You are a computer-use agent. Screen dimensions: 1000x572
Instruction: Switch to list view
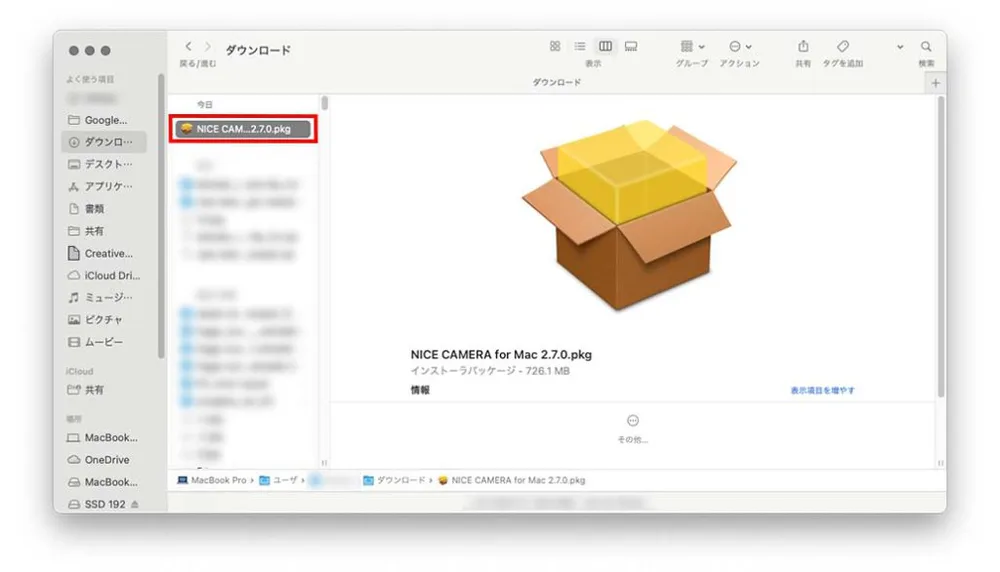tap(580, 46)
